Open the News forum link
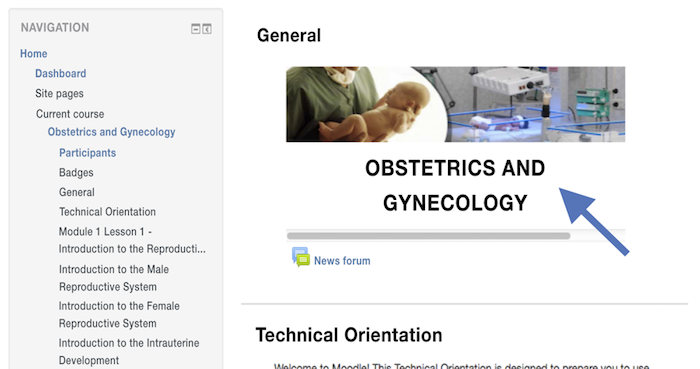 click(x=342, y=261)
